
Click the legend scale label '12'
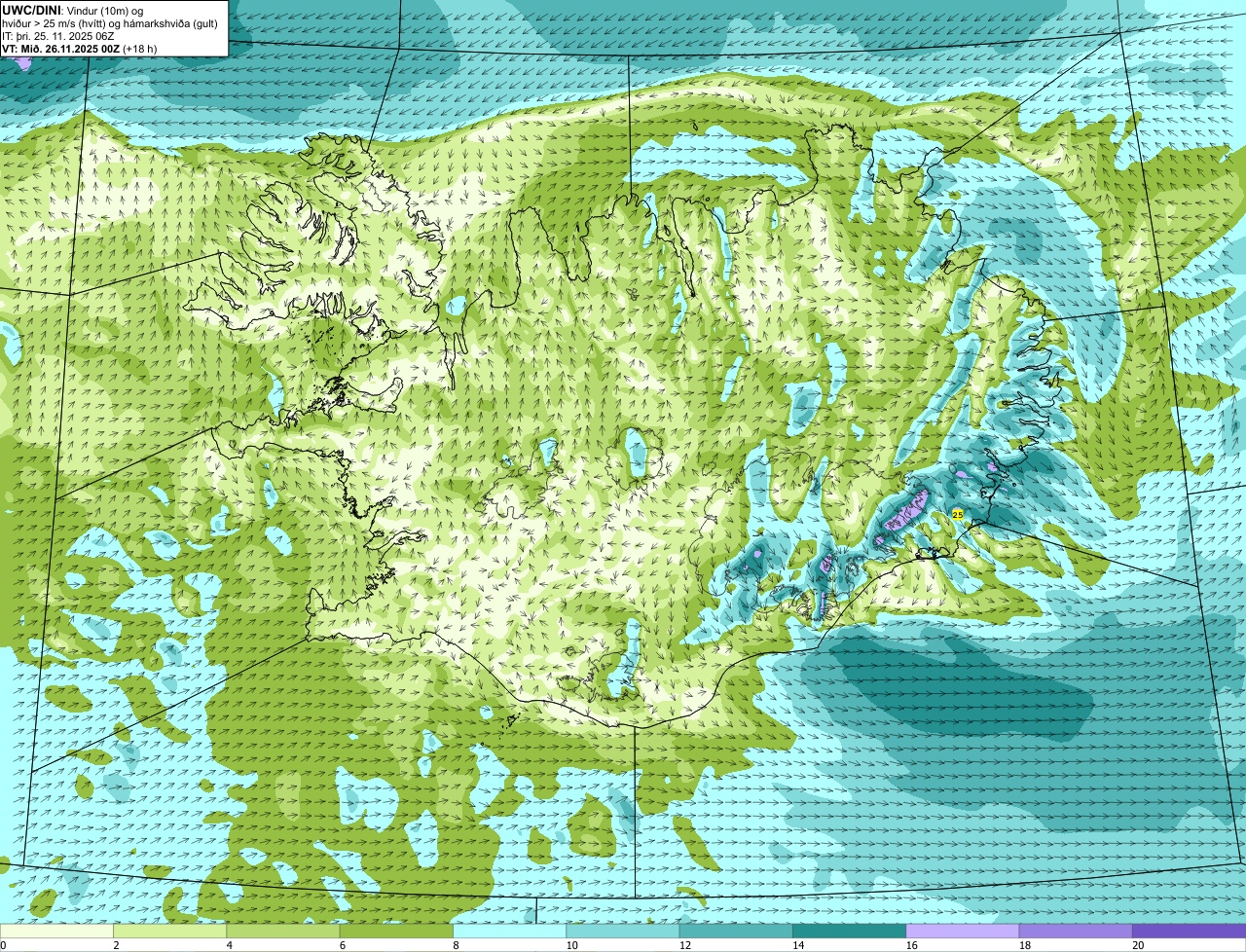(685, 944)
